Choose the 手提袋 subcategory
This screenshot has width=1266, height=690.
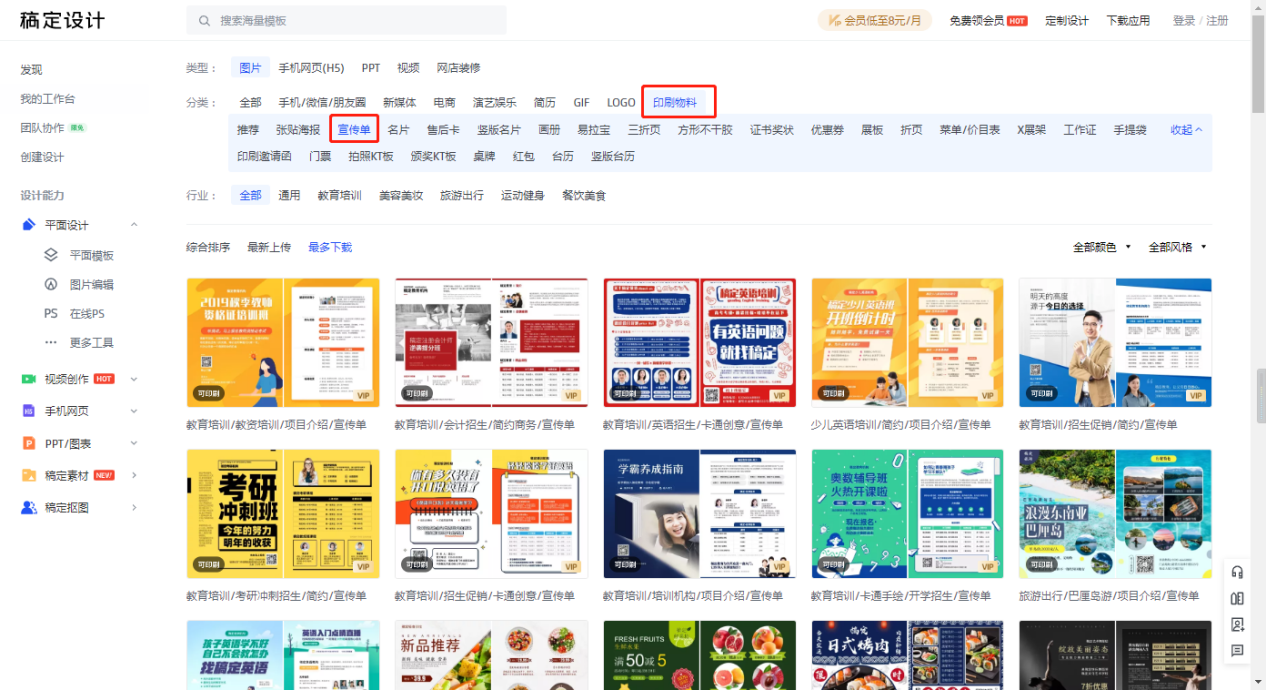[x=1130, y=130]
